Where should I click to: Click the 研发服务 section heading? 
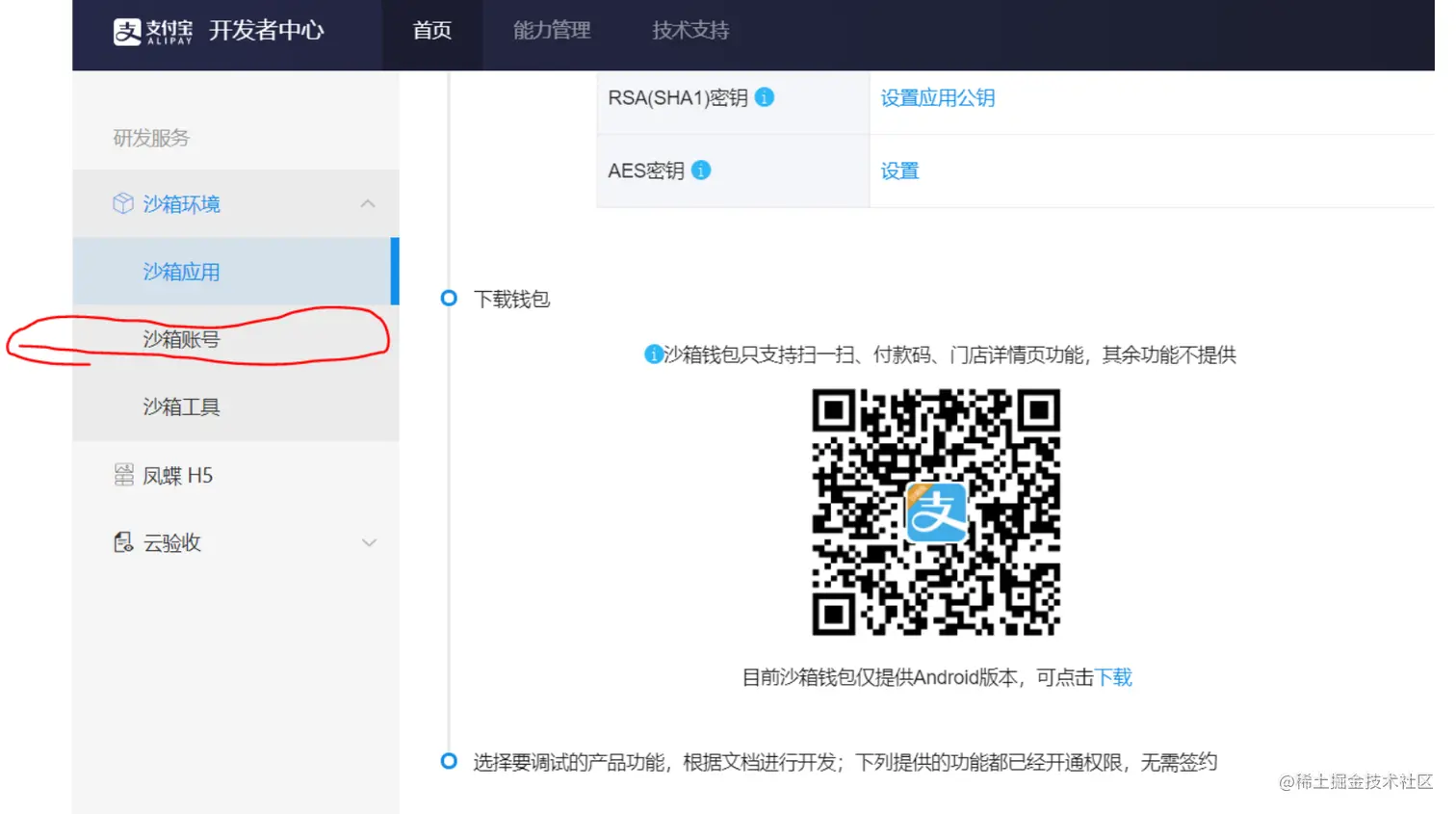(151, 138)
